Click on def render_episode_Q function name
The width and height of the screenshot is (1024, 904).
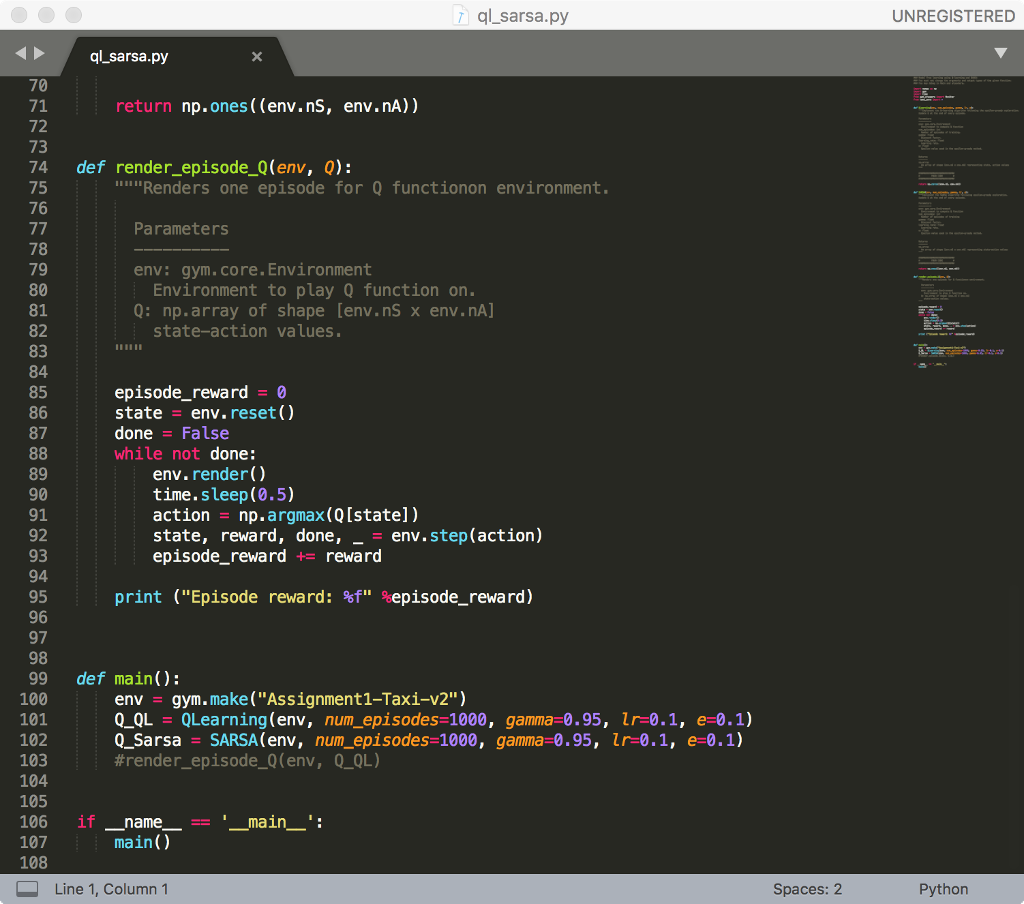coord(191,168)
